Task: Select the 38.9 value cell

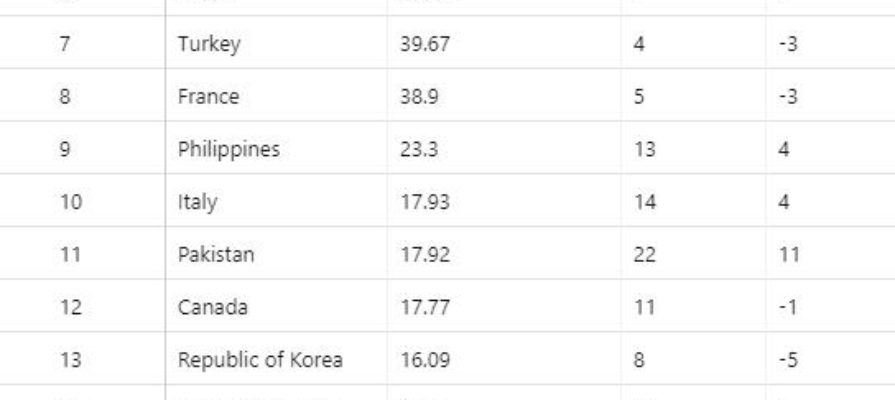Action: (504, 95)
